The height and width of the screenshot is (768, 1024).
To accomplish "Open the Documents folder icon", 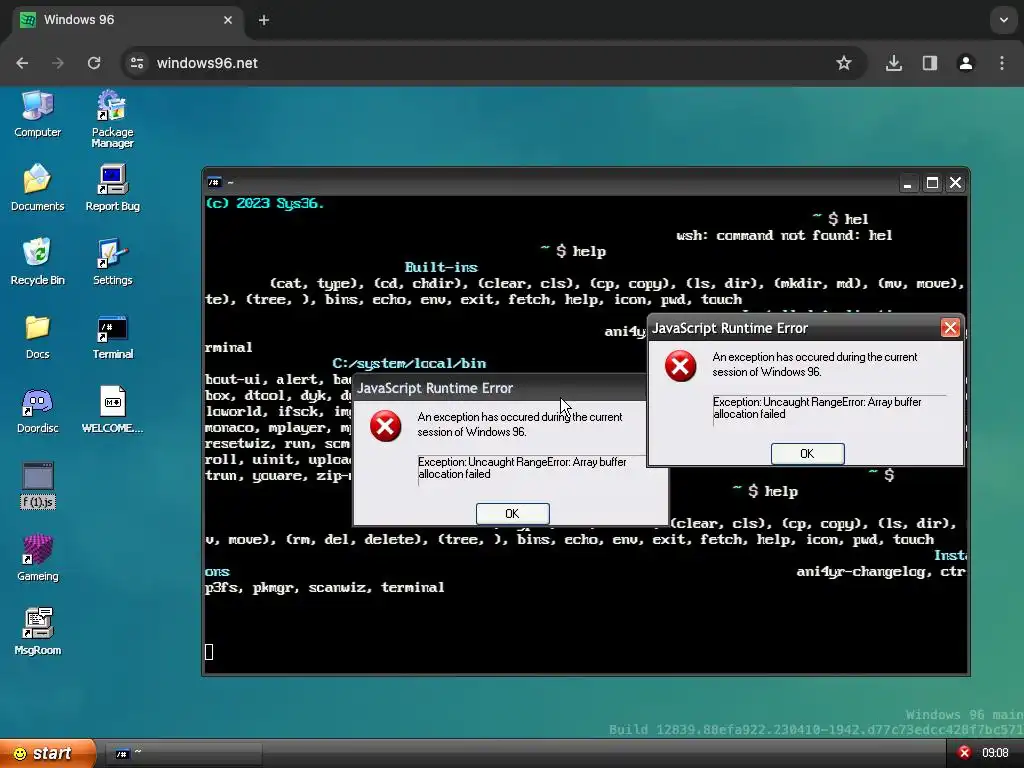I will tap(37, 187).
